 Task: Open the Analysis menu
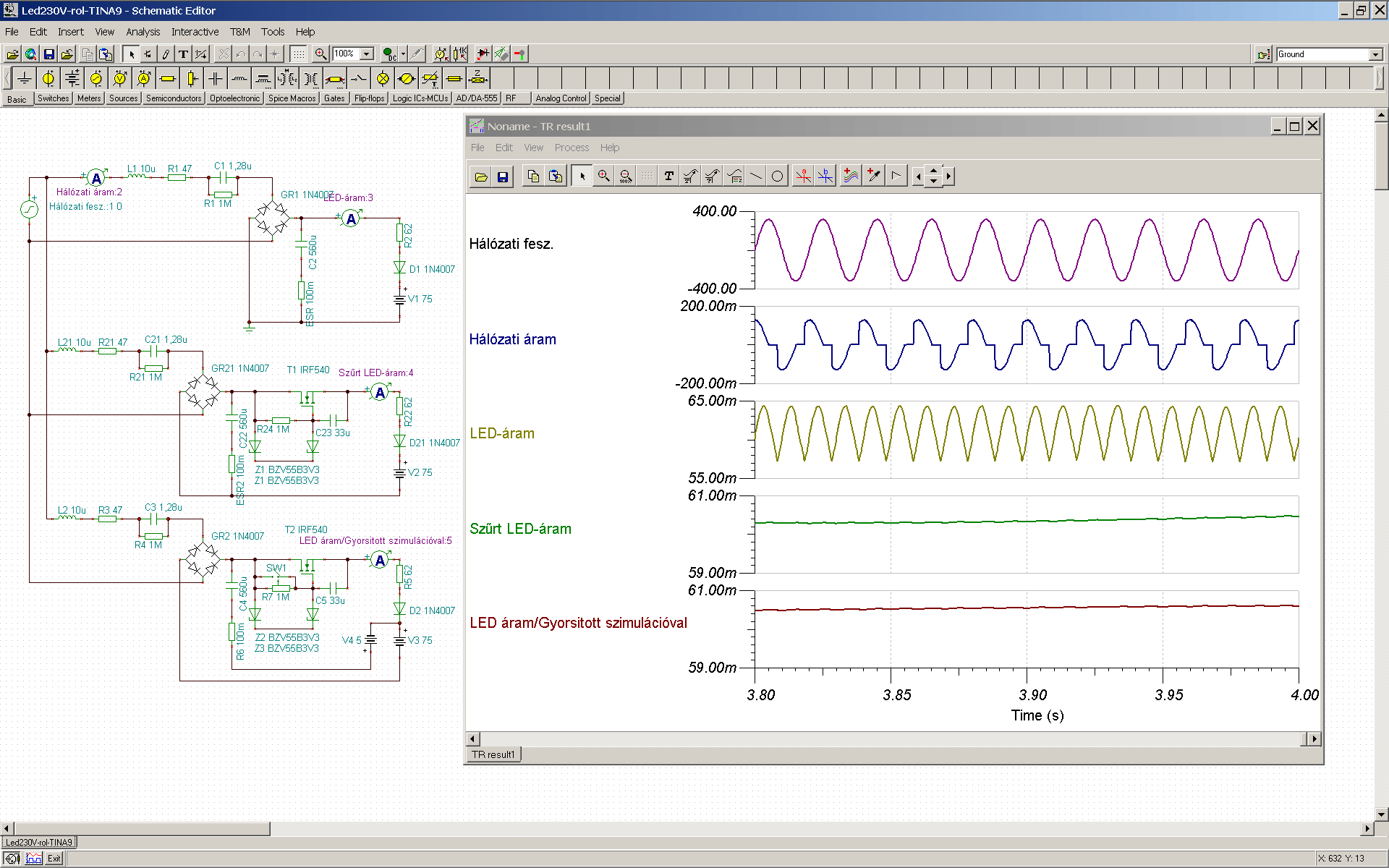pos(143,32)
